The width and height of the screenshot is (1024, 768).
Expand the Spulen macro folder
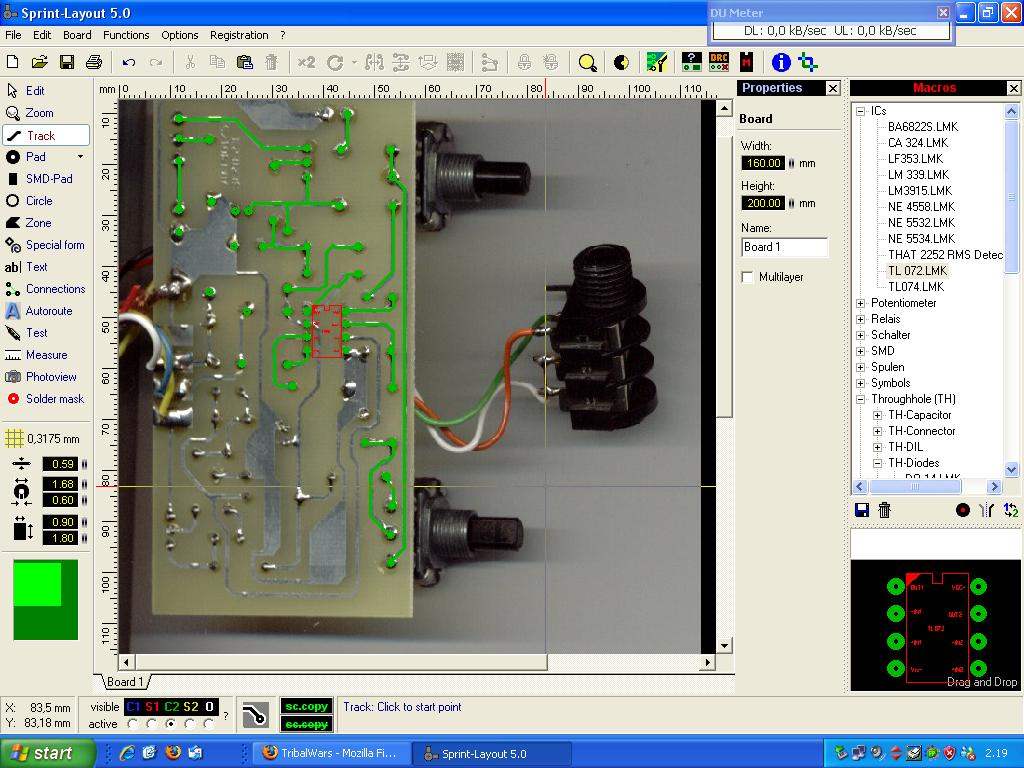860,367
